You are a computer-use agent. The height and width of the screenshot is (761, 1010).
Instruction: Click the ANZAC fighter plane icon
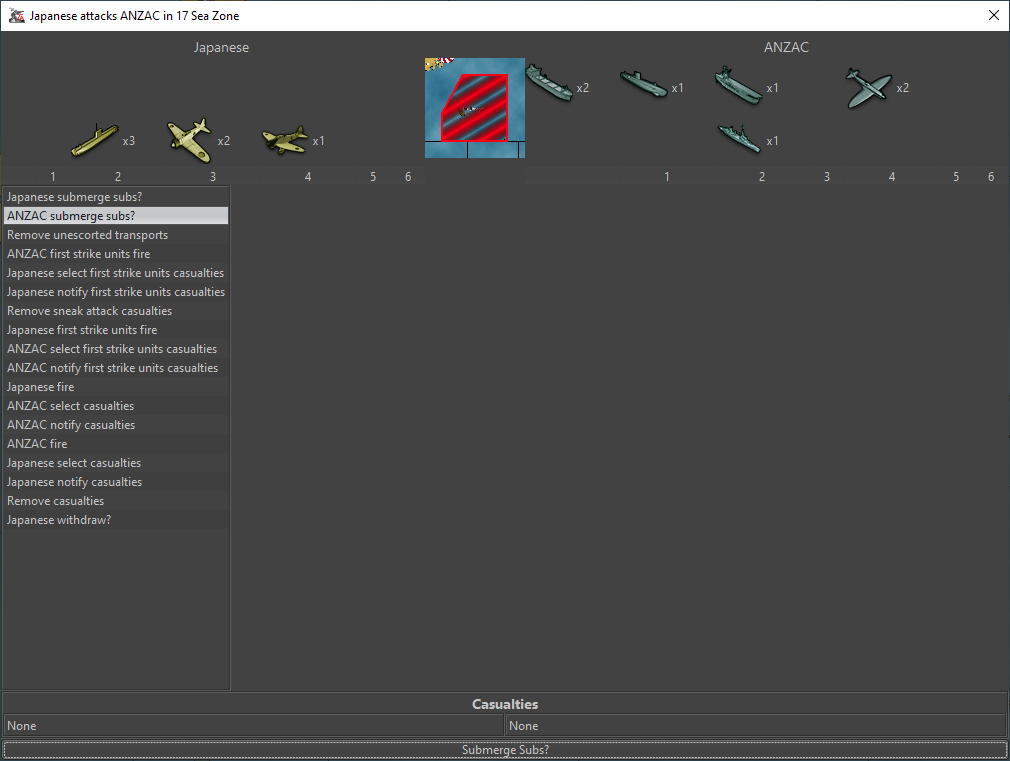click(868, 88)
